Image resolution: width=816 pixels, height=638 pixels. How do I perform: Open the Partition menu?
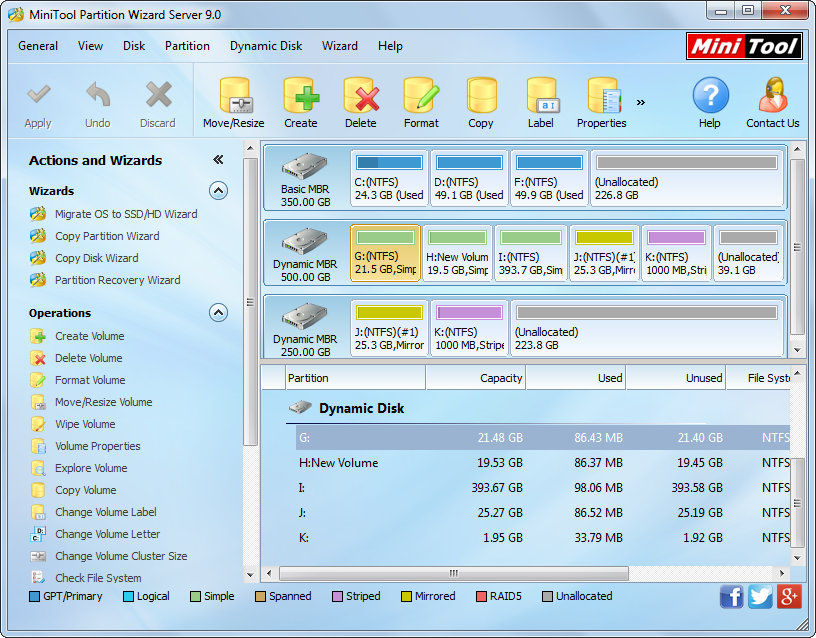(187, 46)
